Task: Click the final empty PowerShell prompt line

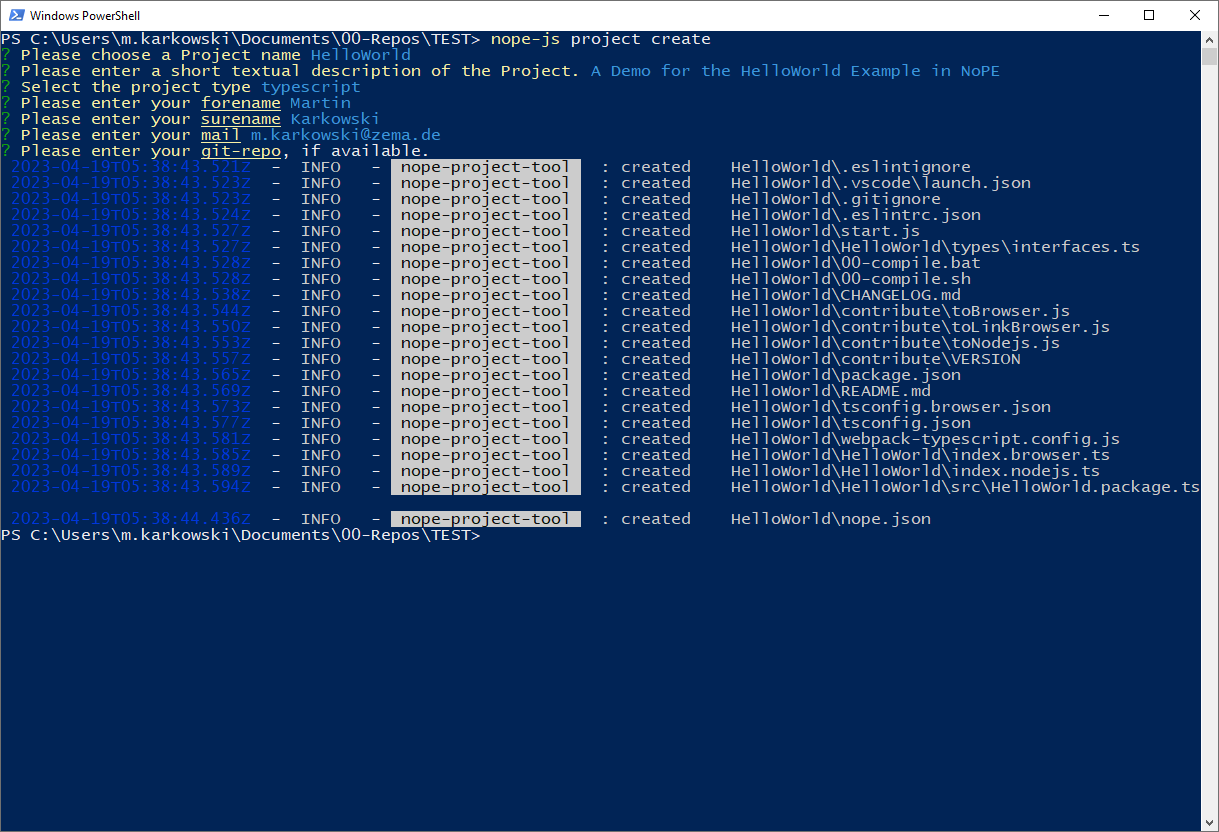Action: (240, 535)
